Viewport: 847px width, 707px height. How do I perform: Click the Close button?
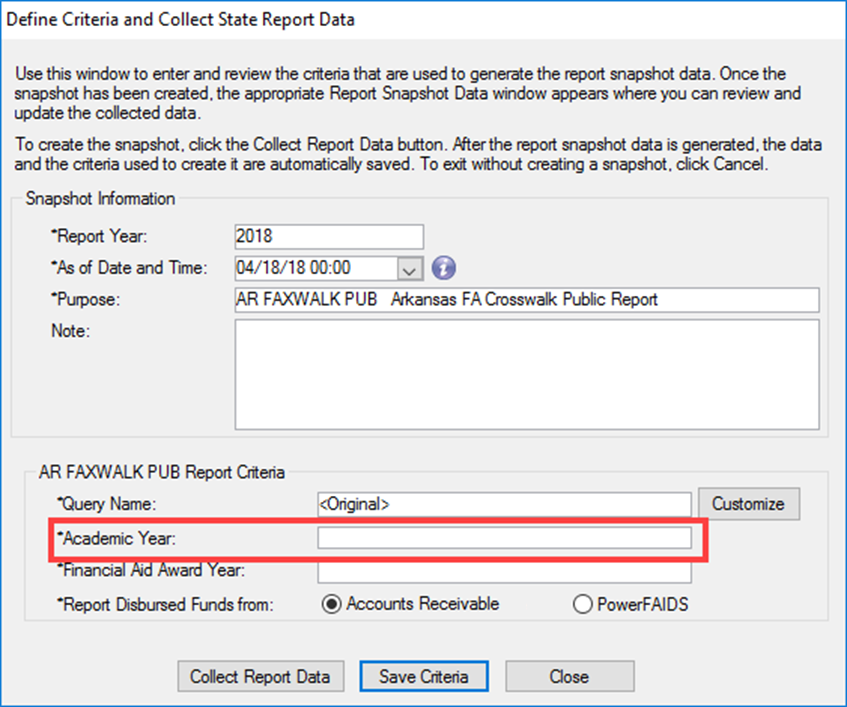pyautogui.click(x=569, y=676)
